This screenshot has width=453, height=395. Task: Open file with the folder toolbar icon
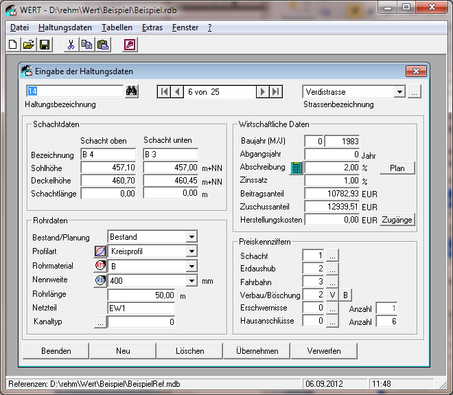coord(29,44)
